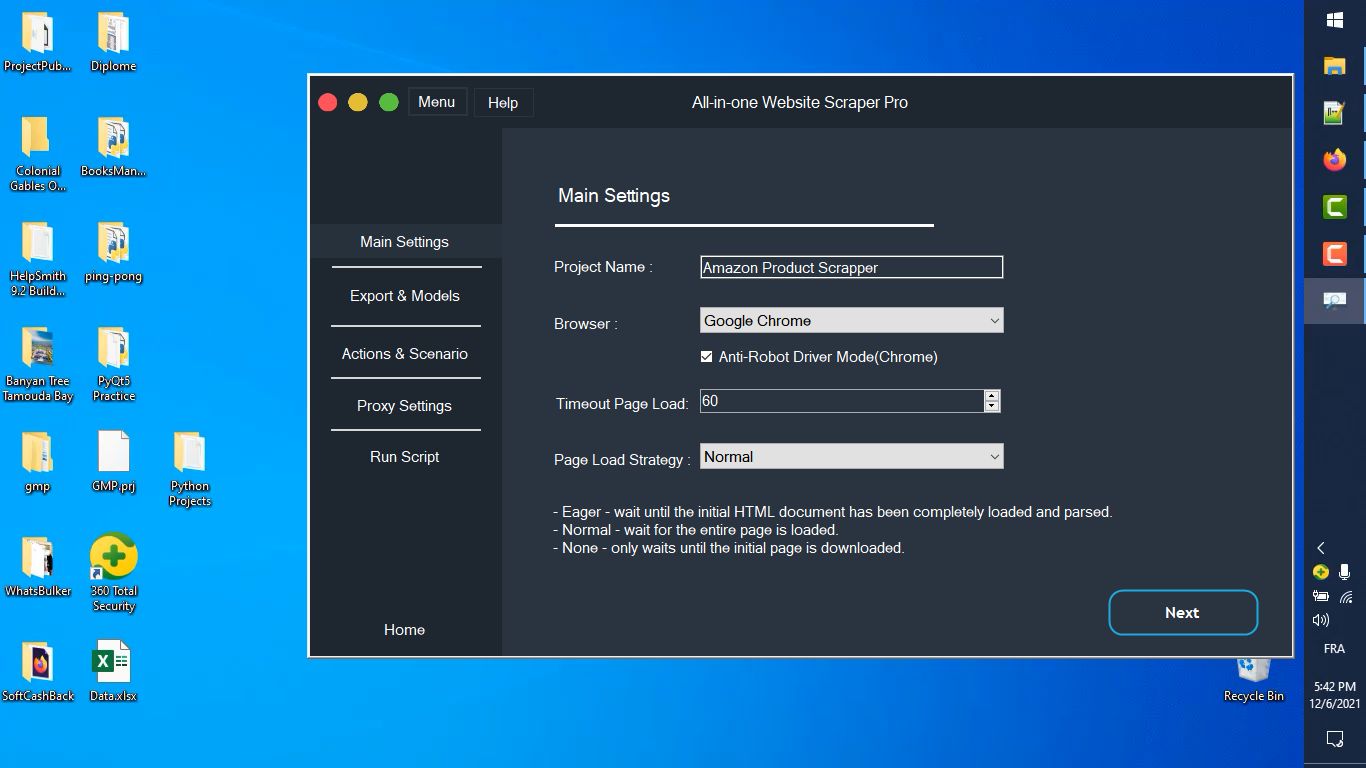Increase the Timeout Page Load value

pos(991,395)
